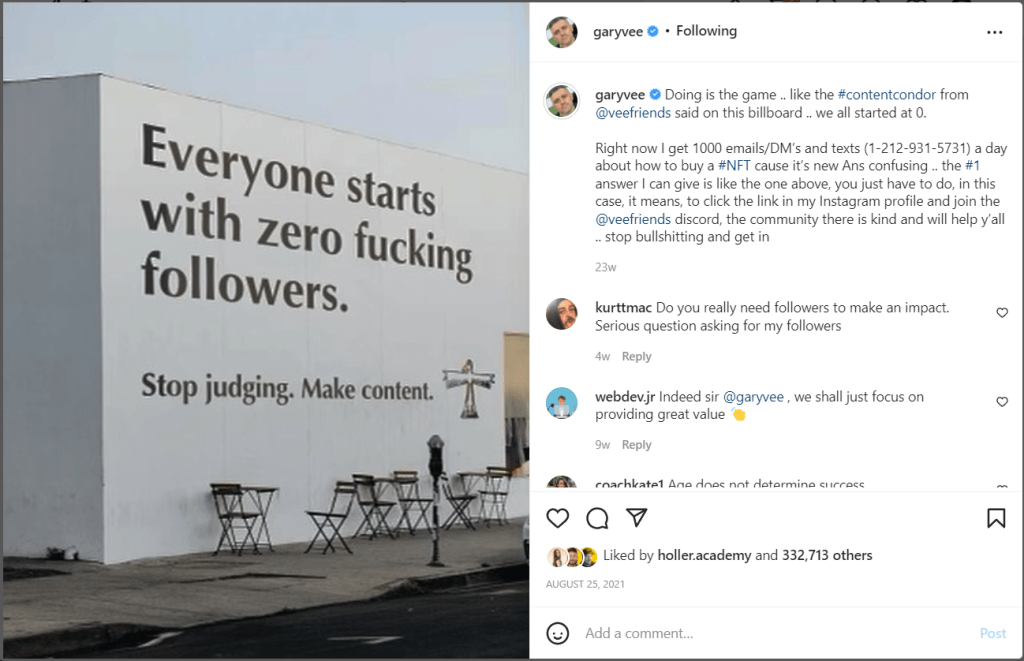Open the emoji picker beside the comment field
The height and width of the screenshot is (661, 1024).
click(560, 633)
